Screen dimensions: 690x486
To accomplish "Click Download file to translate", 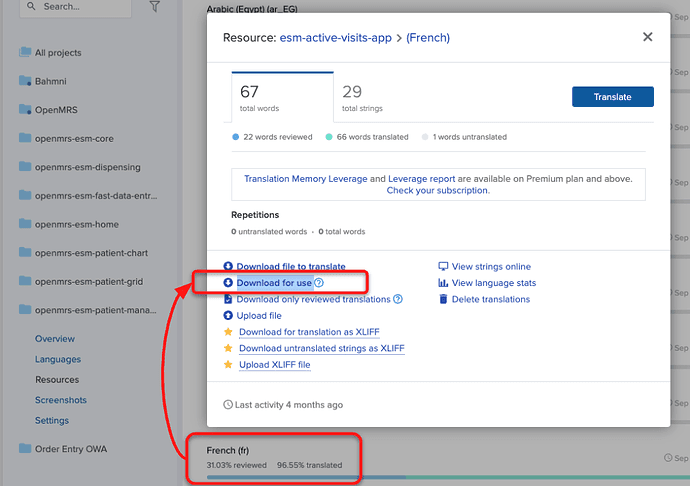I will [x=291, y=267].
